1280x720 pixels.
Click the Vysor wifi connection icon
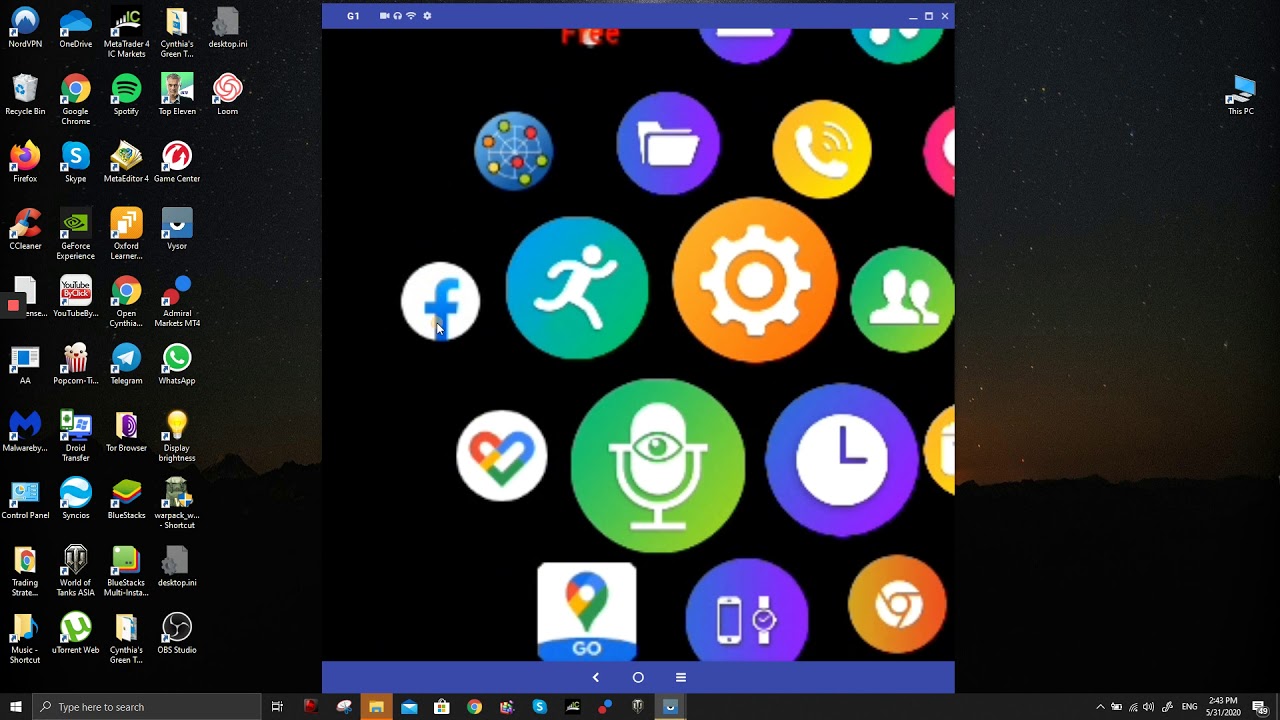tap(411, 16)
